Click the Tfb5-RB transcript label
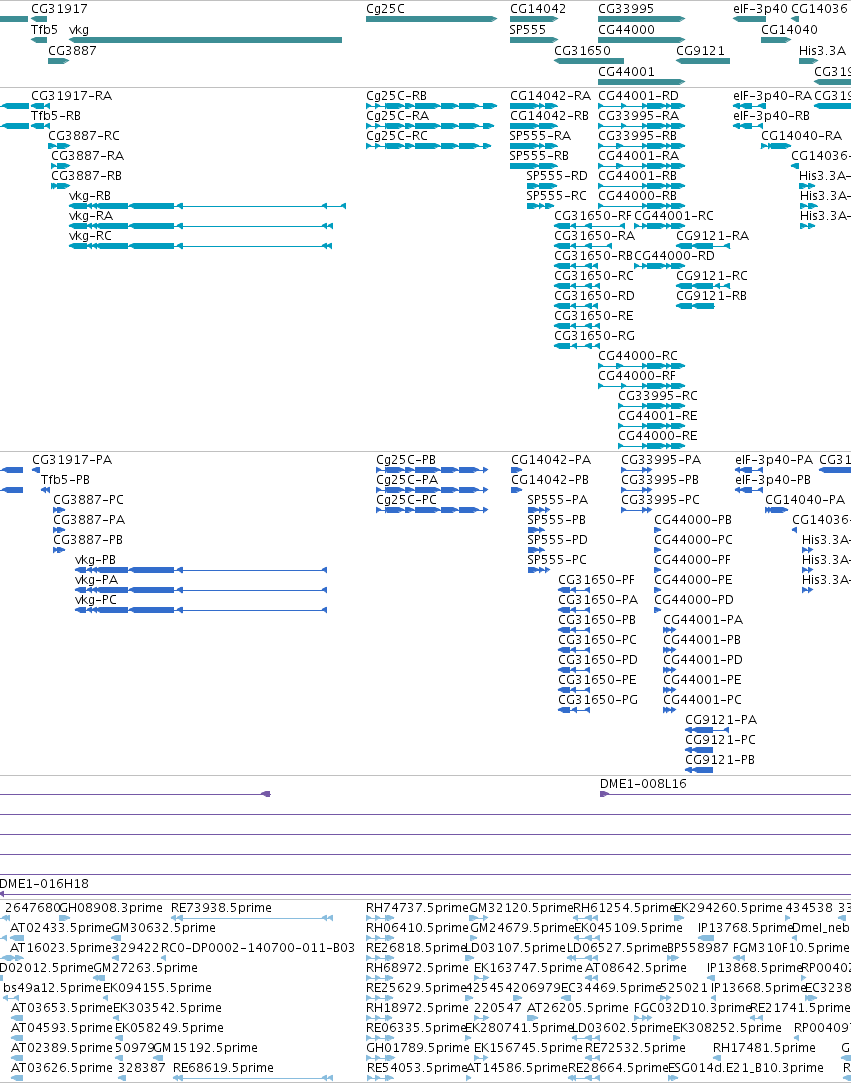The width and height of the screenshot is (851, 1083). pos(56,116)
